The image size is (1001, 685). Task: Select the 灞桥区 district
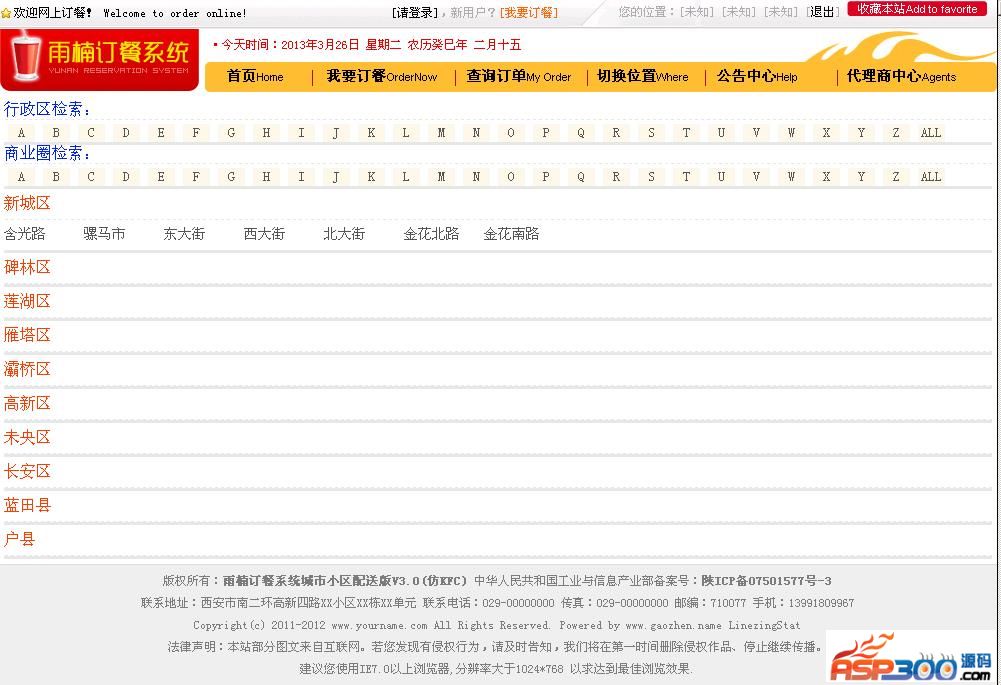pos(27,369)
